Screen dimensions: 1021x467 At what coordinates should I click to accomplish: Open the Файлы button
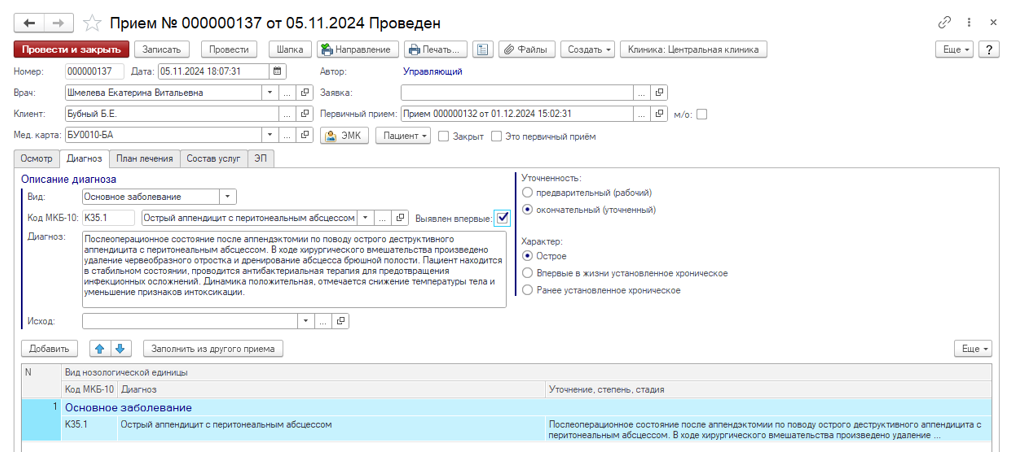click(x=527, y=50)
